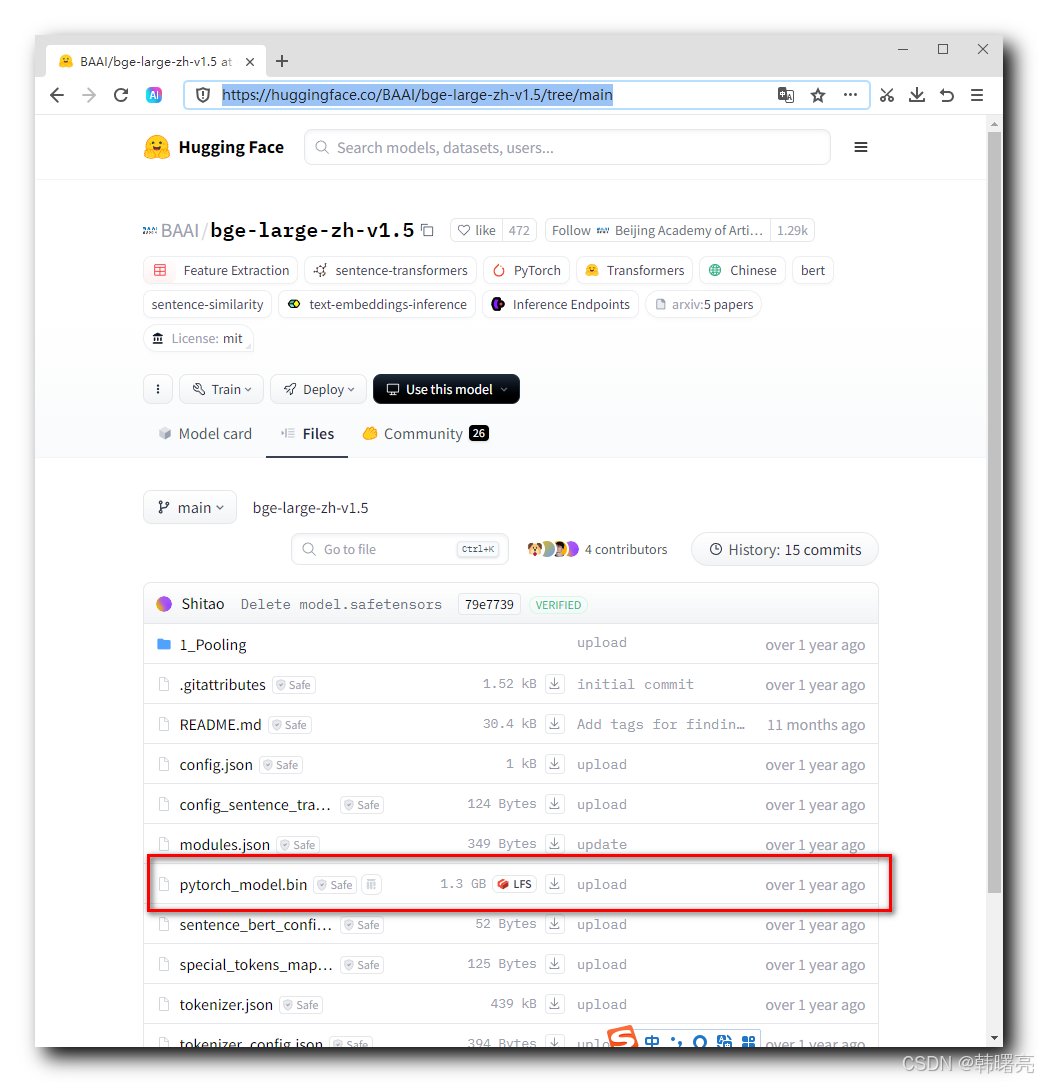Expand the Deploy dropdown
The height and width of the screenshot is (1082, 1038).
pos(318,389)
